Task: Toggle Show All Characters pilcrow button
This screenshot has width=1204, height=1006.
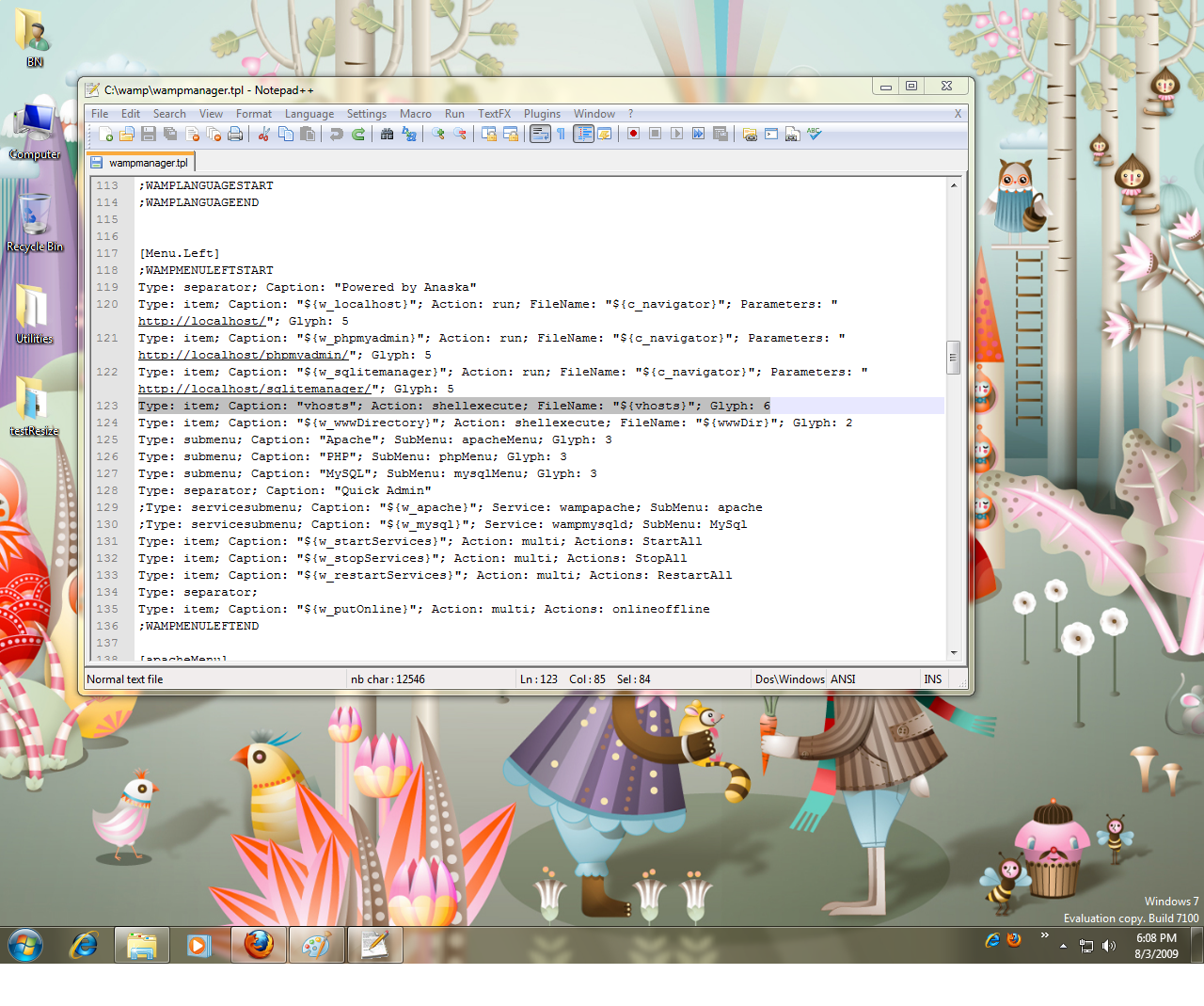Action: pos(562,135)
